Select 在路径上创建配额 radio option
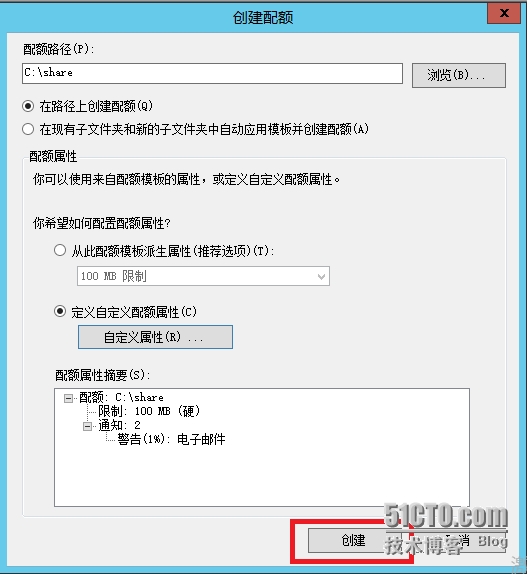The width and height of the screenshot is (527, 574). pos(28,106)
